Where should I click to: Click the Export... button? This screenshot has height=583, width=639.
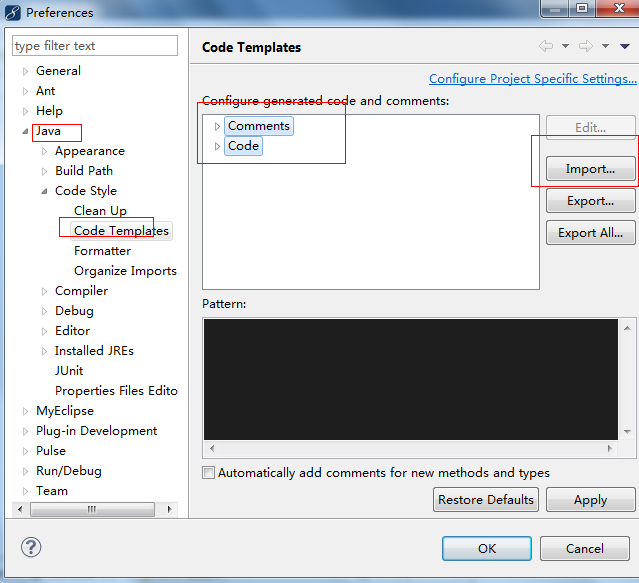(591, 201)
